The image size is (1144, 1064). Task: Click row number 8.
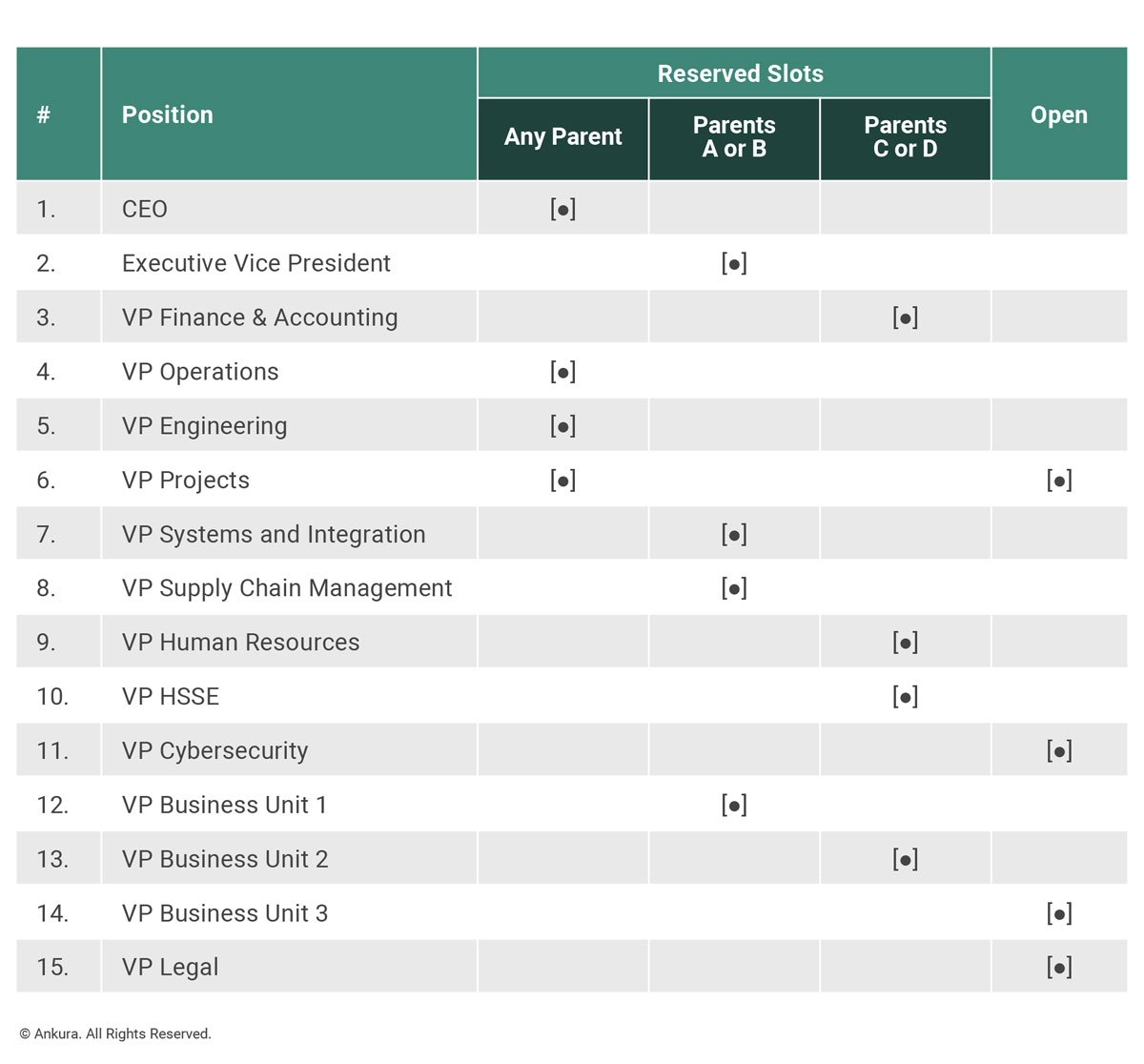click(x=46, y=588)
